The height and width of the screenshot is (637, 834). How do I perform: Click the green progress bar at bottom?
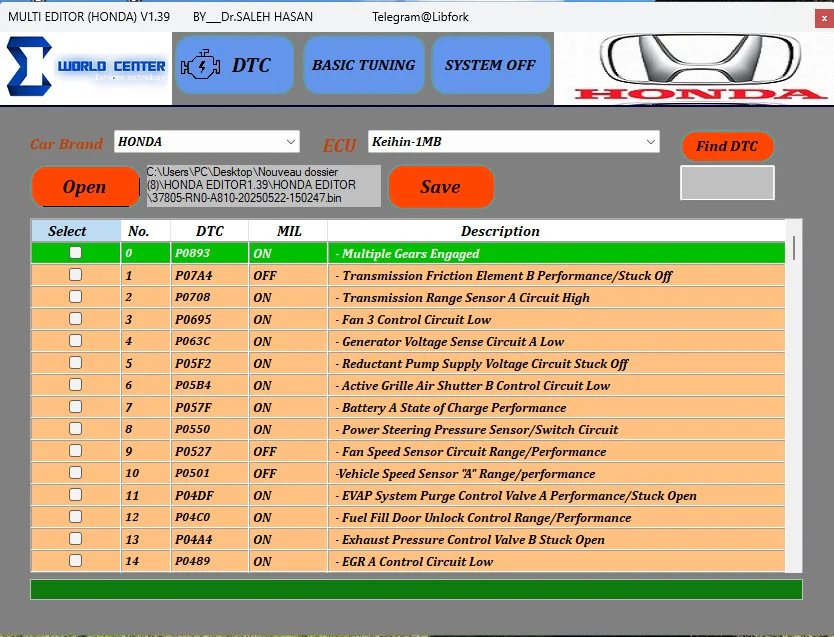(416, 589)
